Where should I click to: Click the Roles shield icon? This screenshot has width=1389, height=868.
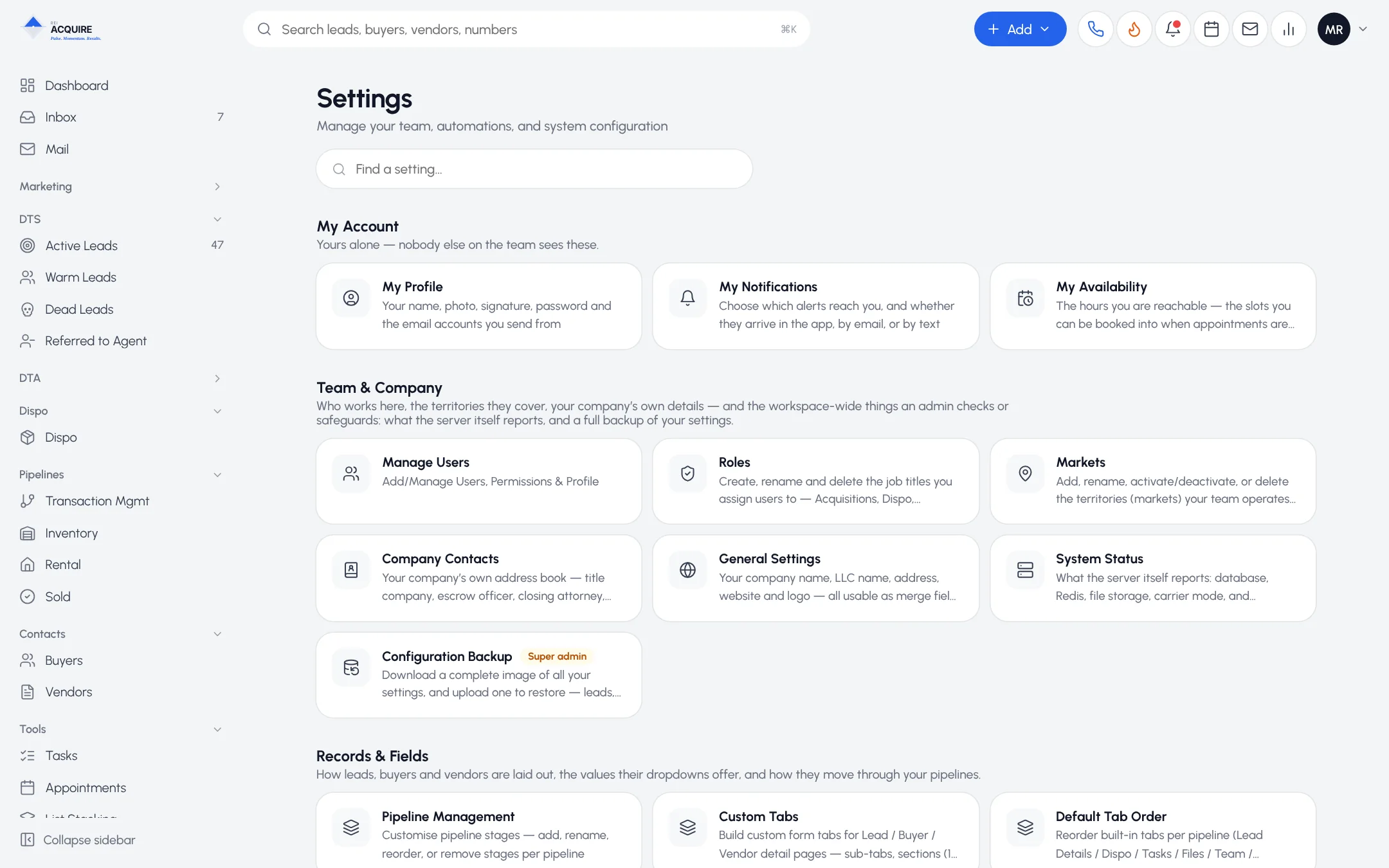pyautogui.click(x=687, y=474)
